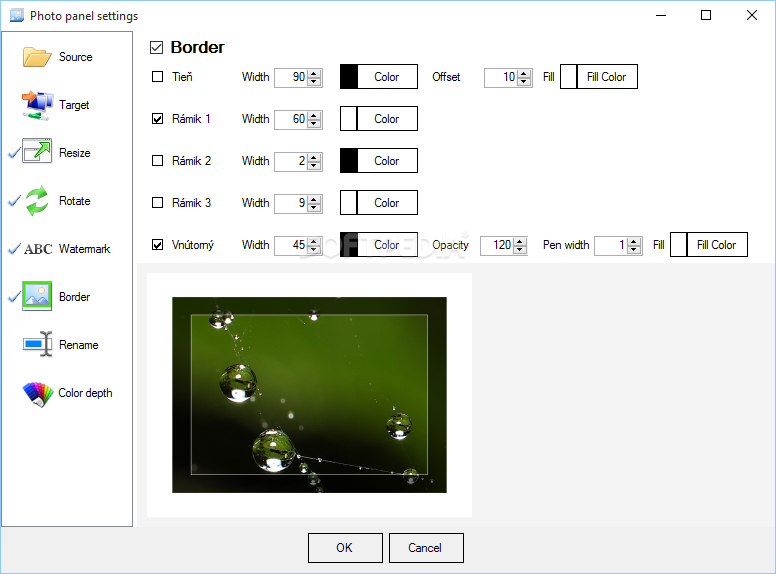Viewport: 776px width, 574px height.
Task: Open the Watermark section label
Action: (85, 249)
